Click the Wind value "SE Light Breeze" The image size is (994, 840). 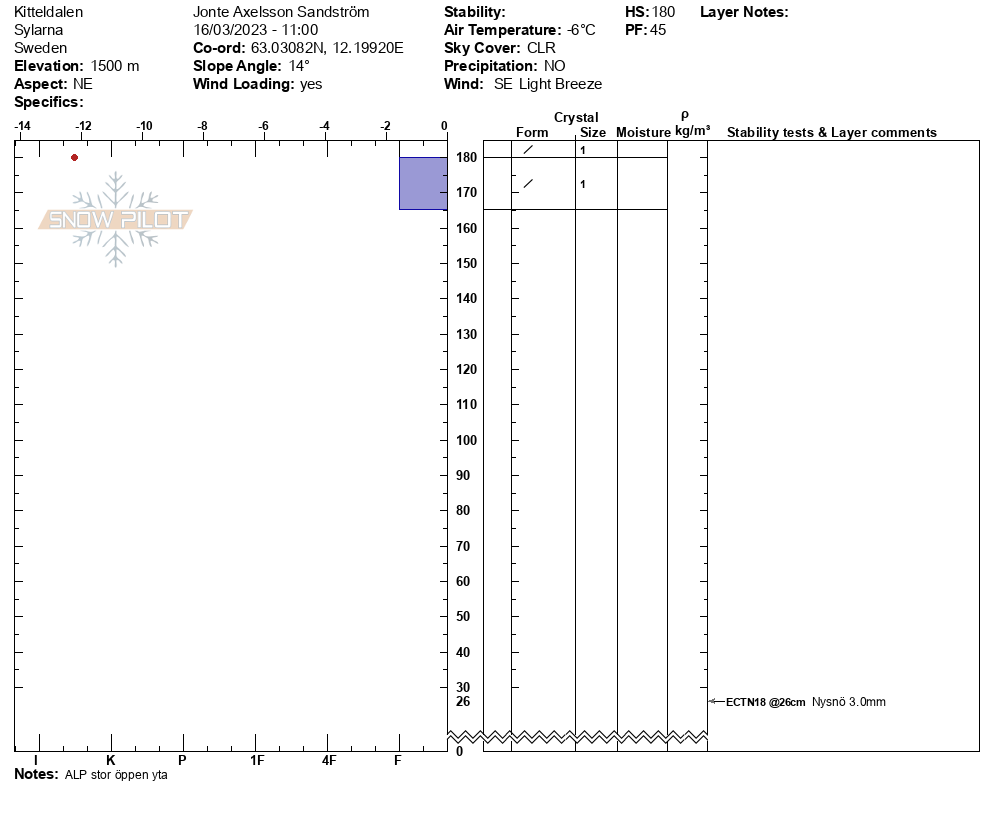(x=548, y=84)
